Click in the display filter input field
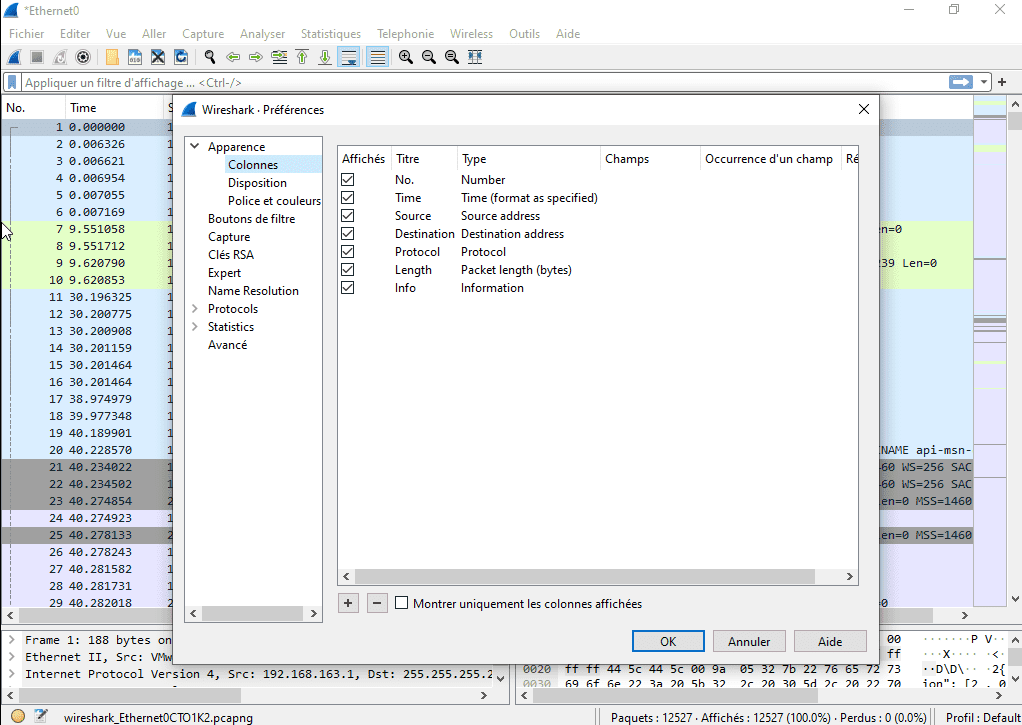The height and width of the screenshot is (725, 1022). (482, 83)
